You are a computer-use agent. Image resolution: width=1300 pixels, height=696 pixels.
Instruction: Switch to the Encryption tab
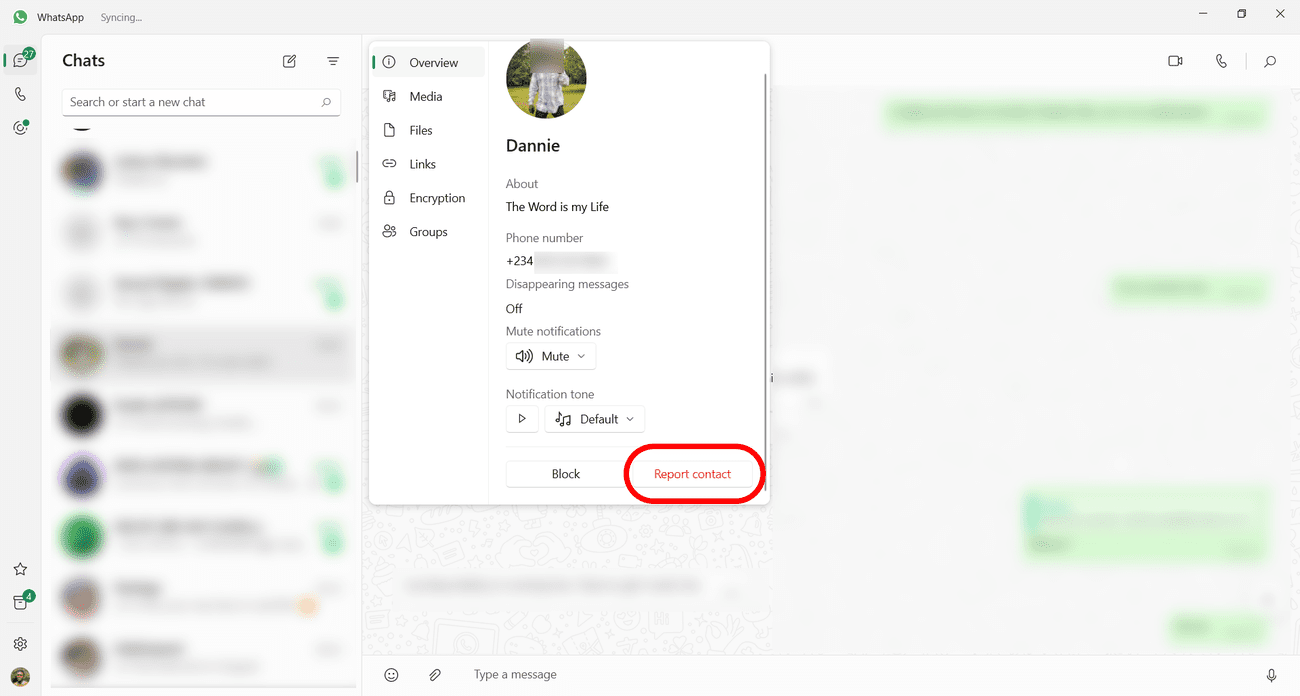(x=436, y=198)
